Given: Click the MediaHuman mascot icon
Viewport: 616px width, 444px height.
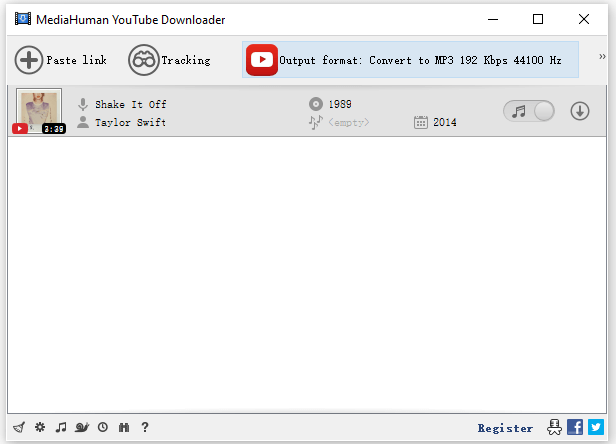Looking at the screenshot, I should point(554,427).
